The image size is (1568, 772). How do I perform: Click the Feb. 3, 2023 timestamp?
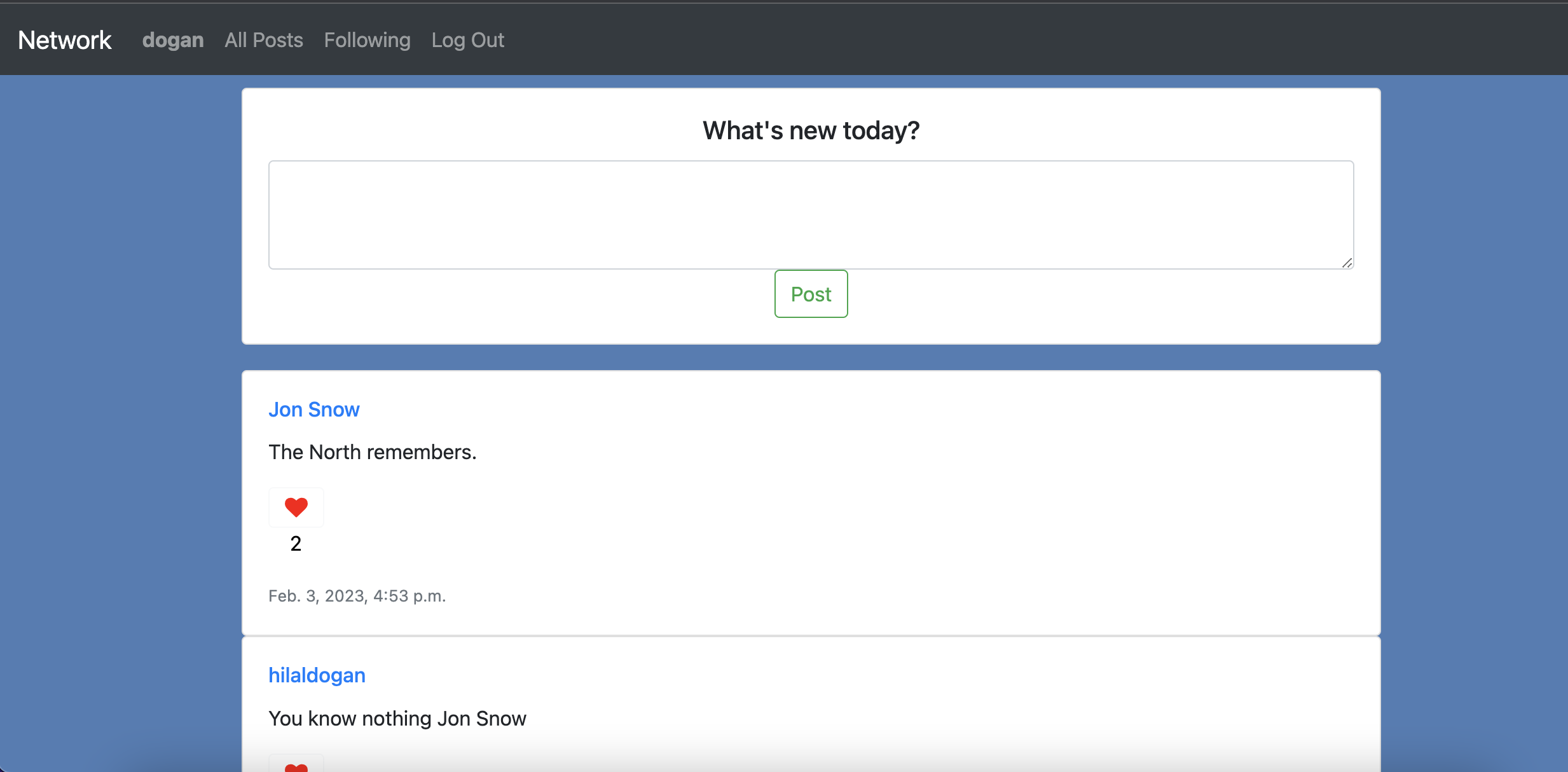pyautogui.click(x=357, y=596)
